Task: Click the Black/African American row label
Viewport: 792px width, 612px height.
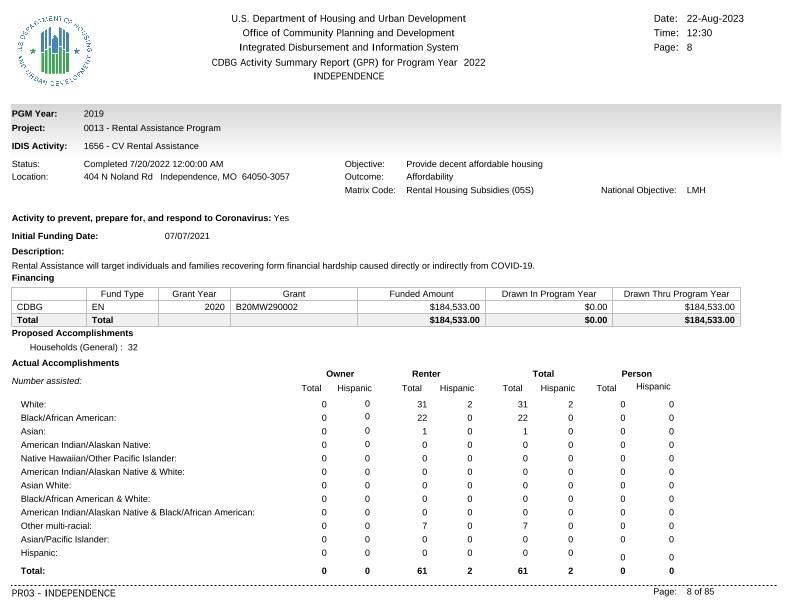Action: (x=68, y=418)
